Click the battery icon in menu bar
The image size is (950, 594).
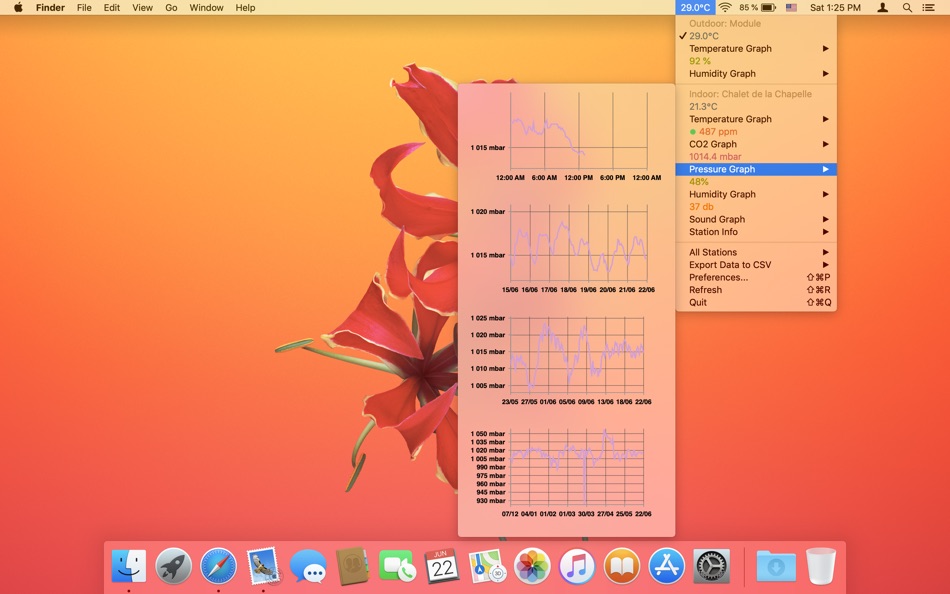pos(768,7)
